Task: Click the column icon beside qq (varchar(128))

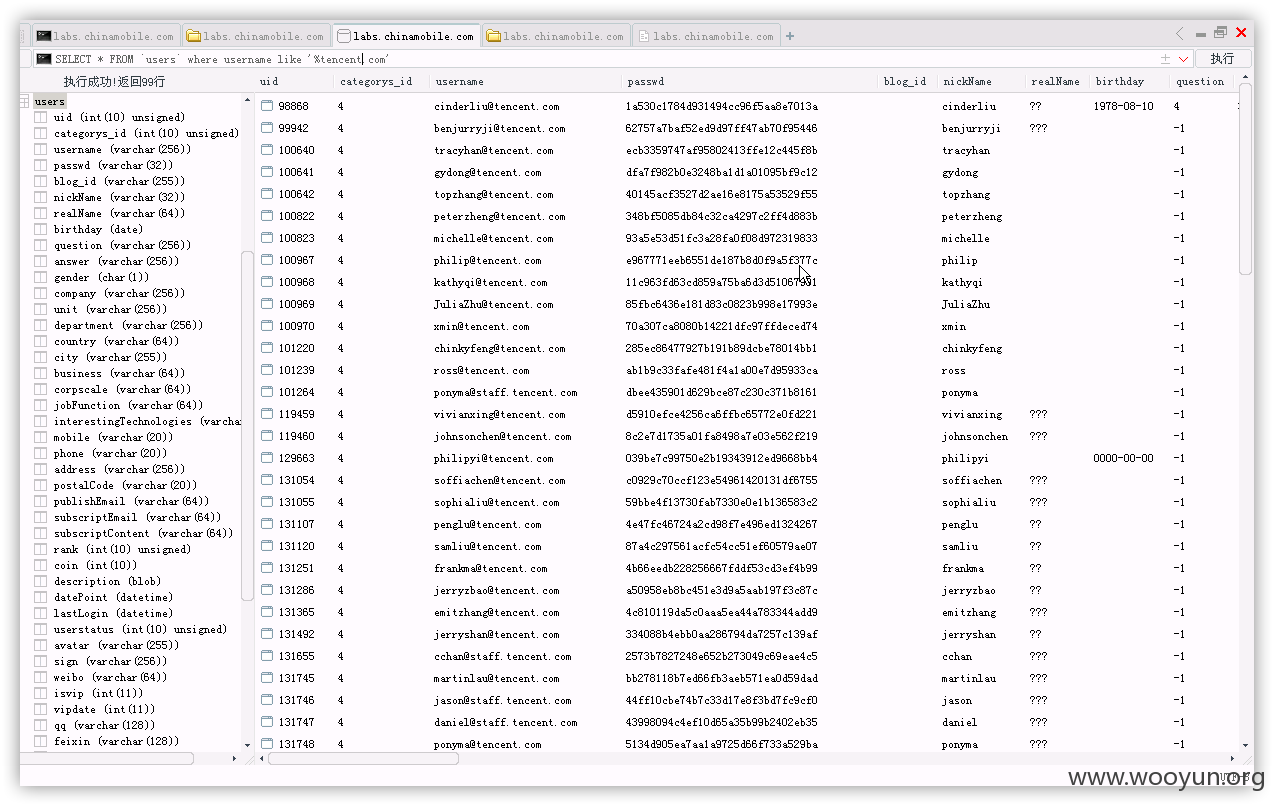Action: coord(41,725)
